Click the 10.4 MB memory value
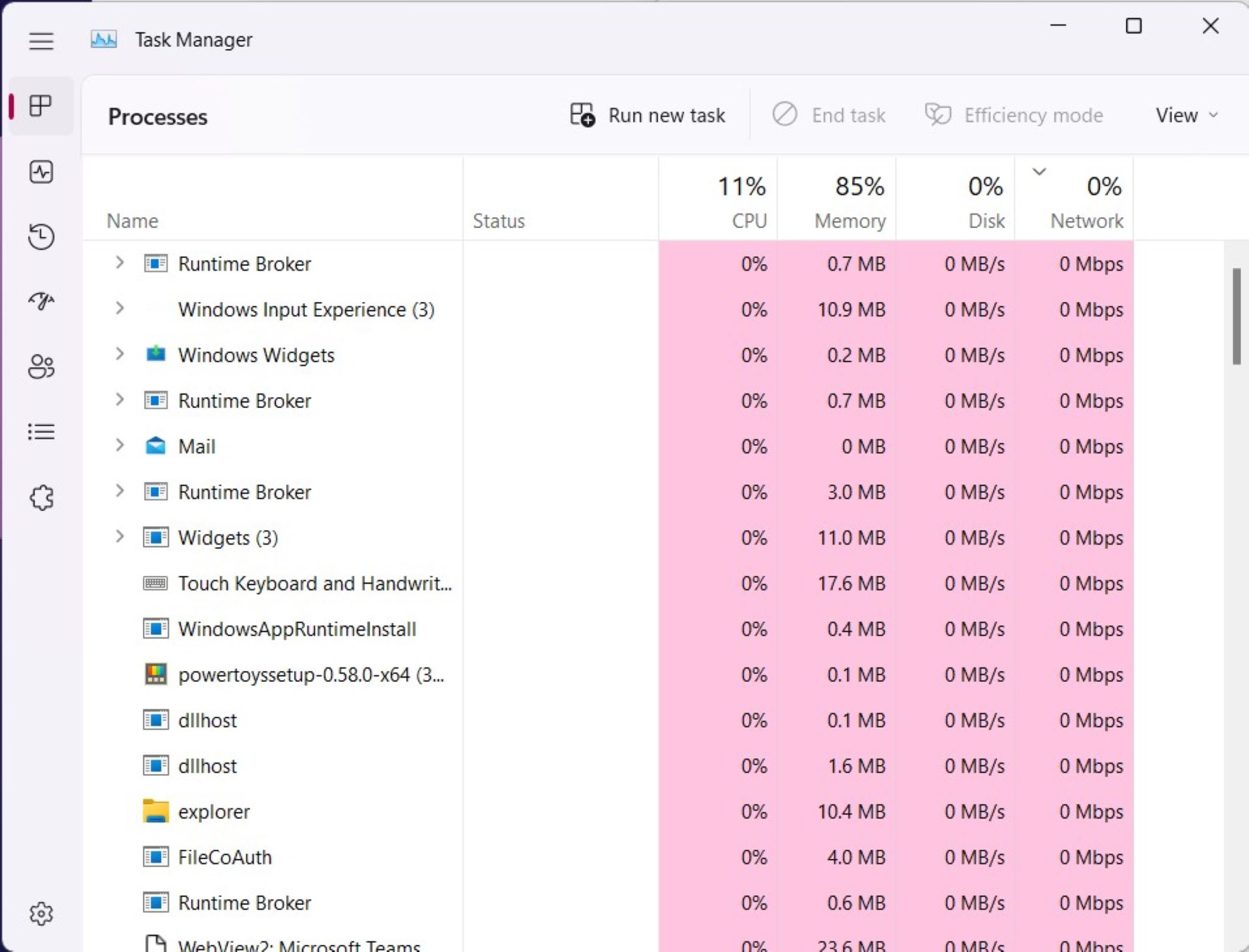Image resolution: width=1249 pixels, height=952 pixels. click(851, 811)
